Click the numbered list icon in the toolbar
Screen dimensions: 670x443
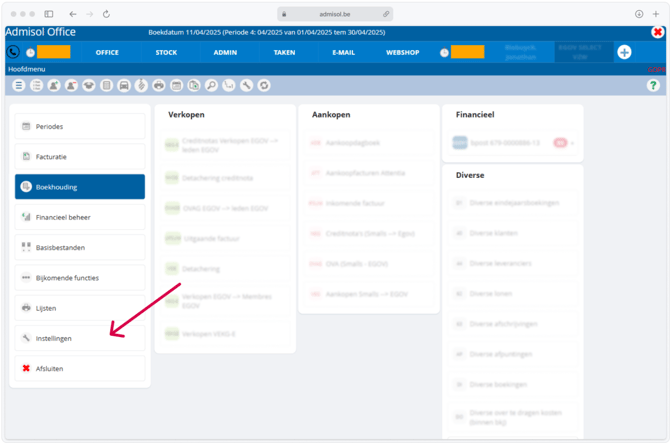point(36,85)
